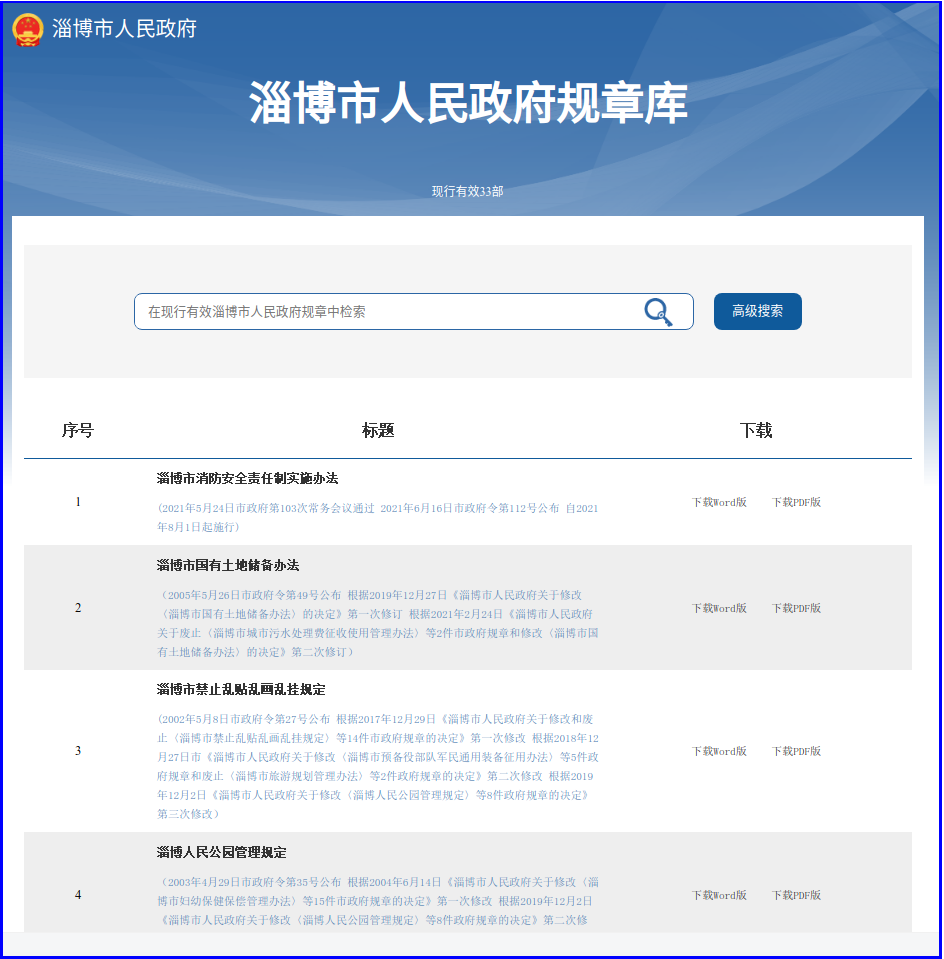The height and width of the screenshot is (959, 944).
Task: Open 淄博市消防安全责任制实施办法 regulation
Action: [247, 478]
